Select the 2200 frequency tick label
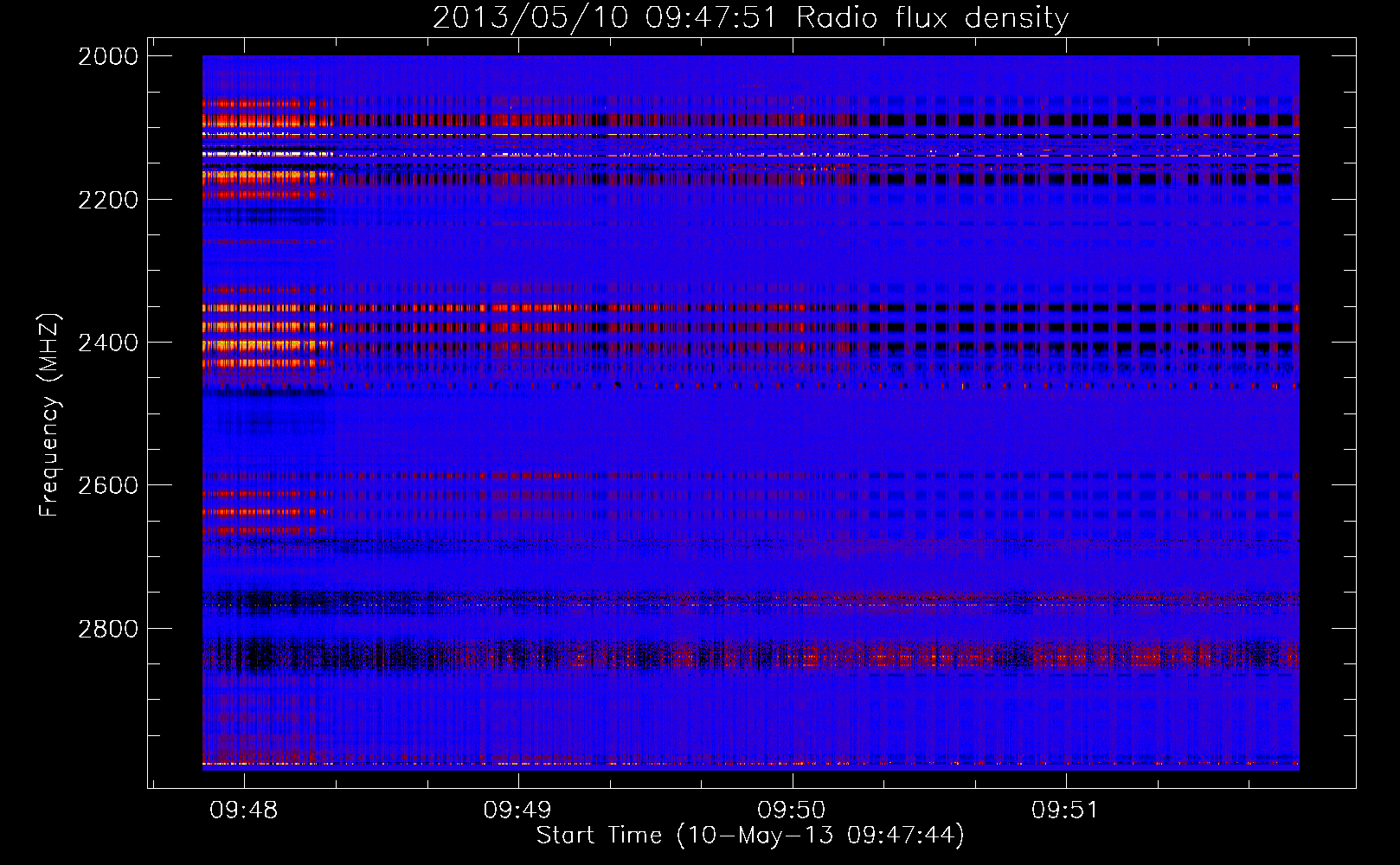The width and height of the screenshot is (1400, 865). [x=108, y=200]
